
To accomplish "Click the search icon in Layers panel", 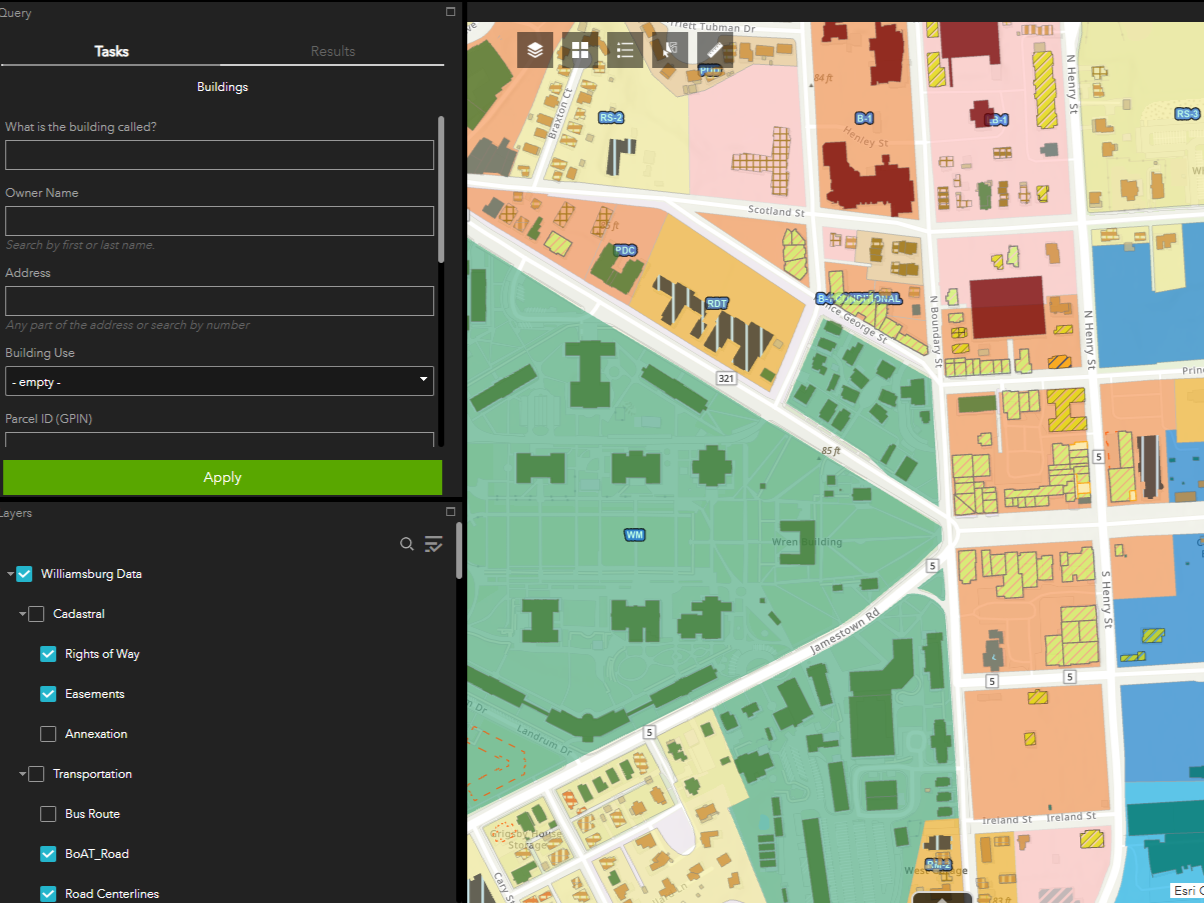I will click(x=407, y=544).
